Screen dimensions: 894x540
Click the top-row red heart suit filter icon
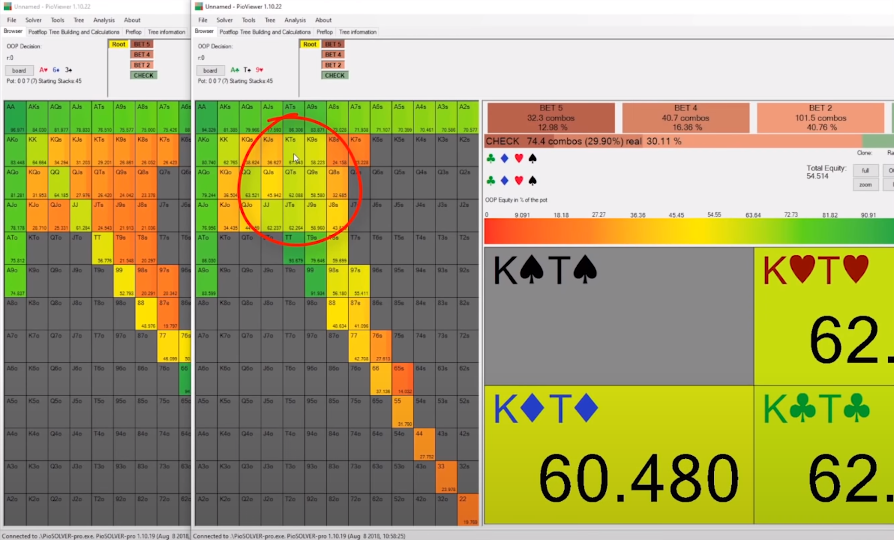point(518,158)
